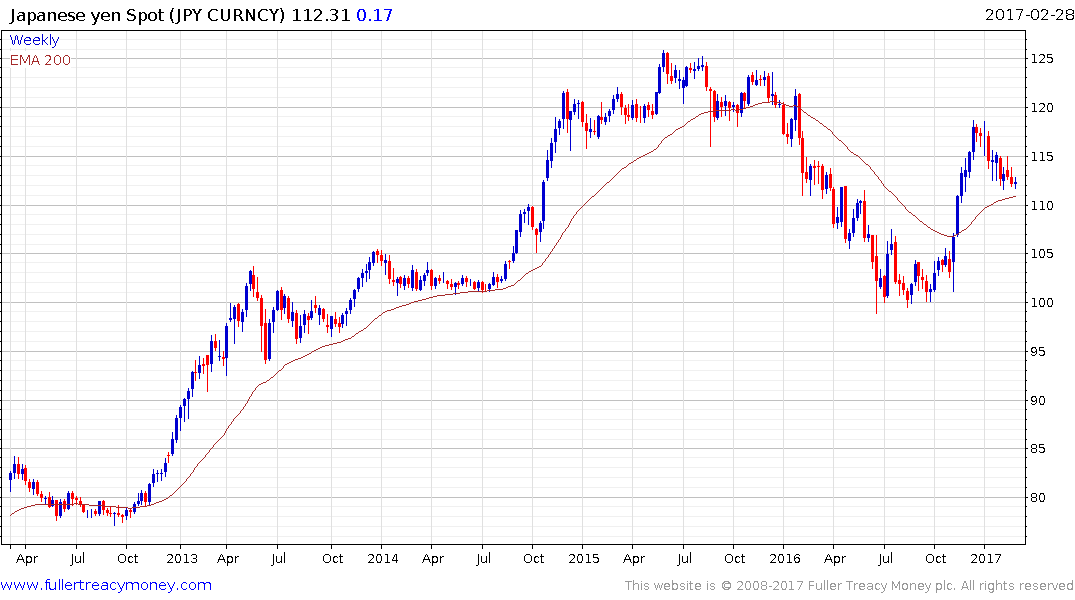Click the 90 price axis label
Screen dimensions: 1075x600
pyautogui.click(x=1039, y=400)
